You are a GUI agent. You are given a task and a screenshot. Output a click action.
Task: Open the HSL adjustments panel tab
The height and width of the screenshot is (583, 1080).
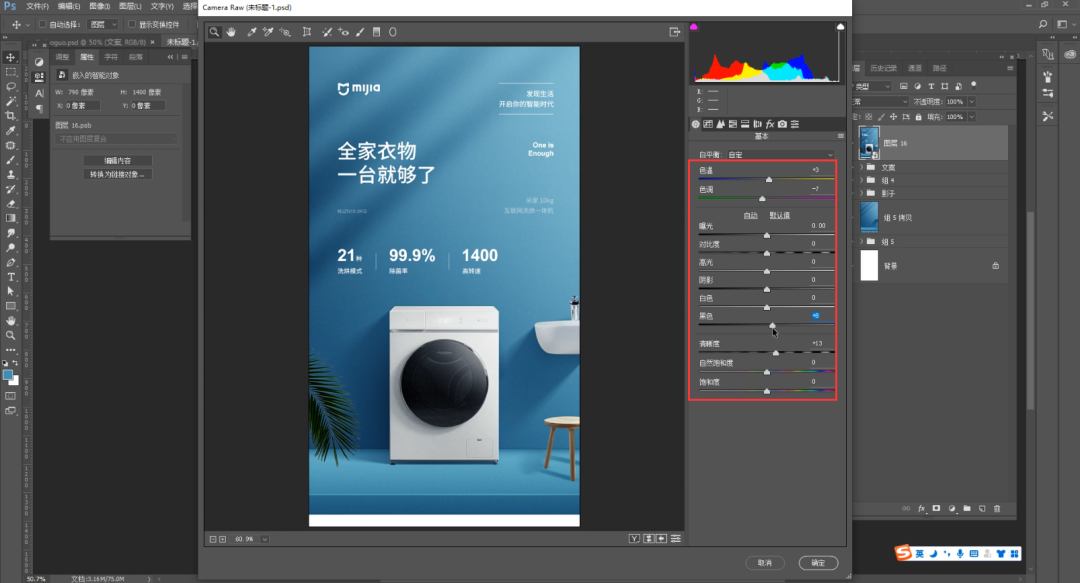[x=733, y=124]
